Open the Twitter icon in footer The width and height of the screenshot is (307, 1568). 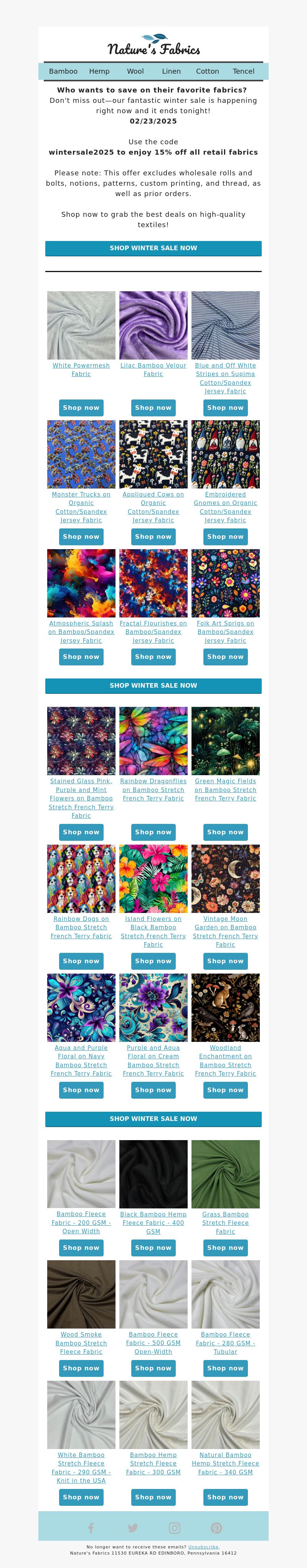[133, 1527]
